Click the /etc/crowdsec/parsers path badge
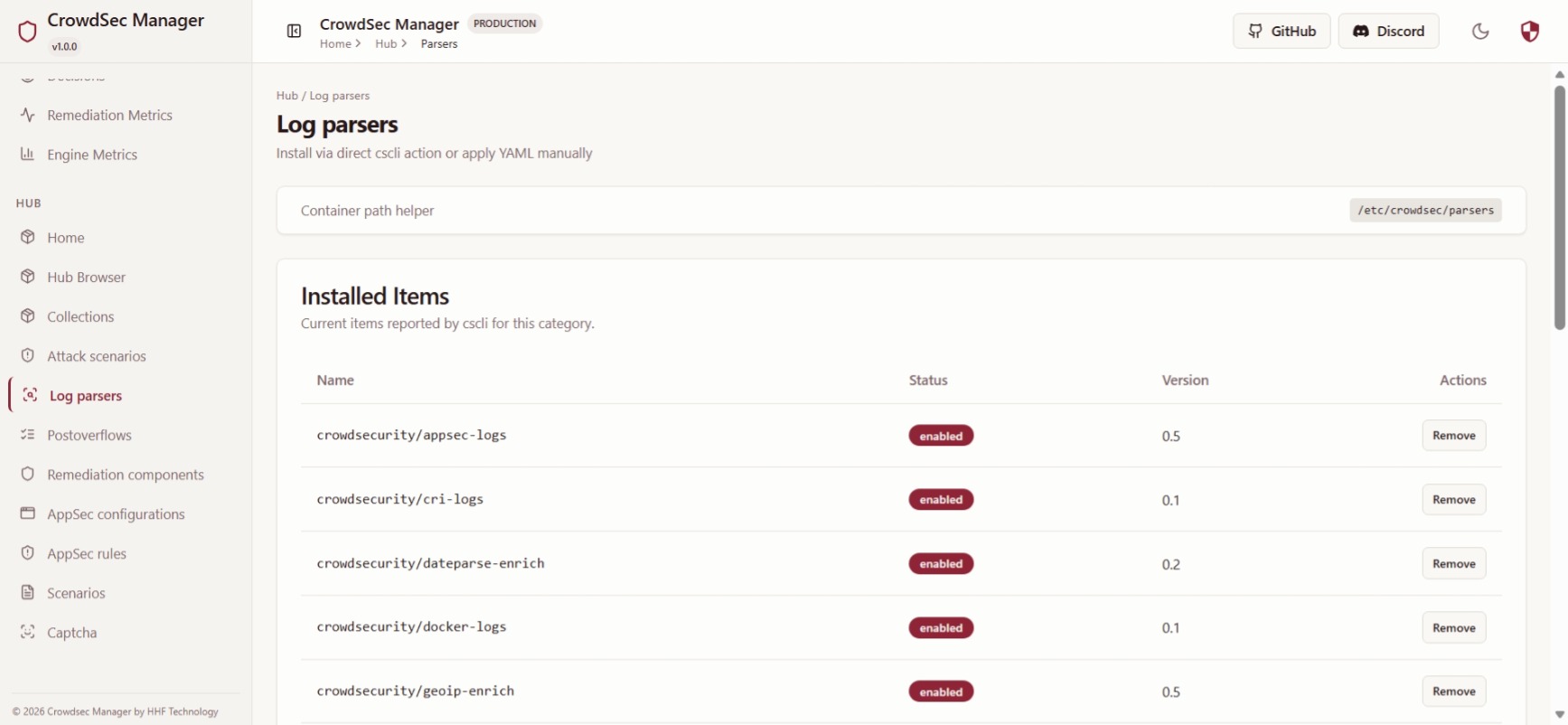Image resolution: width=1568 pixels, height=725 pixels. (x=1425, y=210)
